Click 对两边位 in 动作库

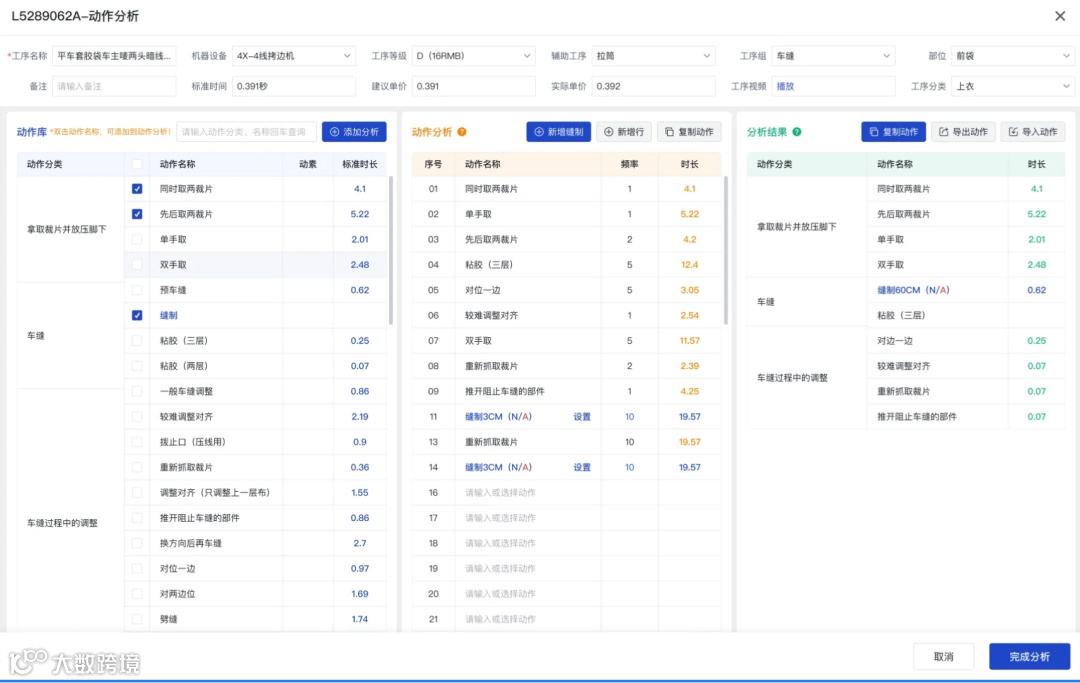coord(178,594)
